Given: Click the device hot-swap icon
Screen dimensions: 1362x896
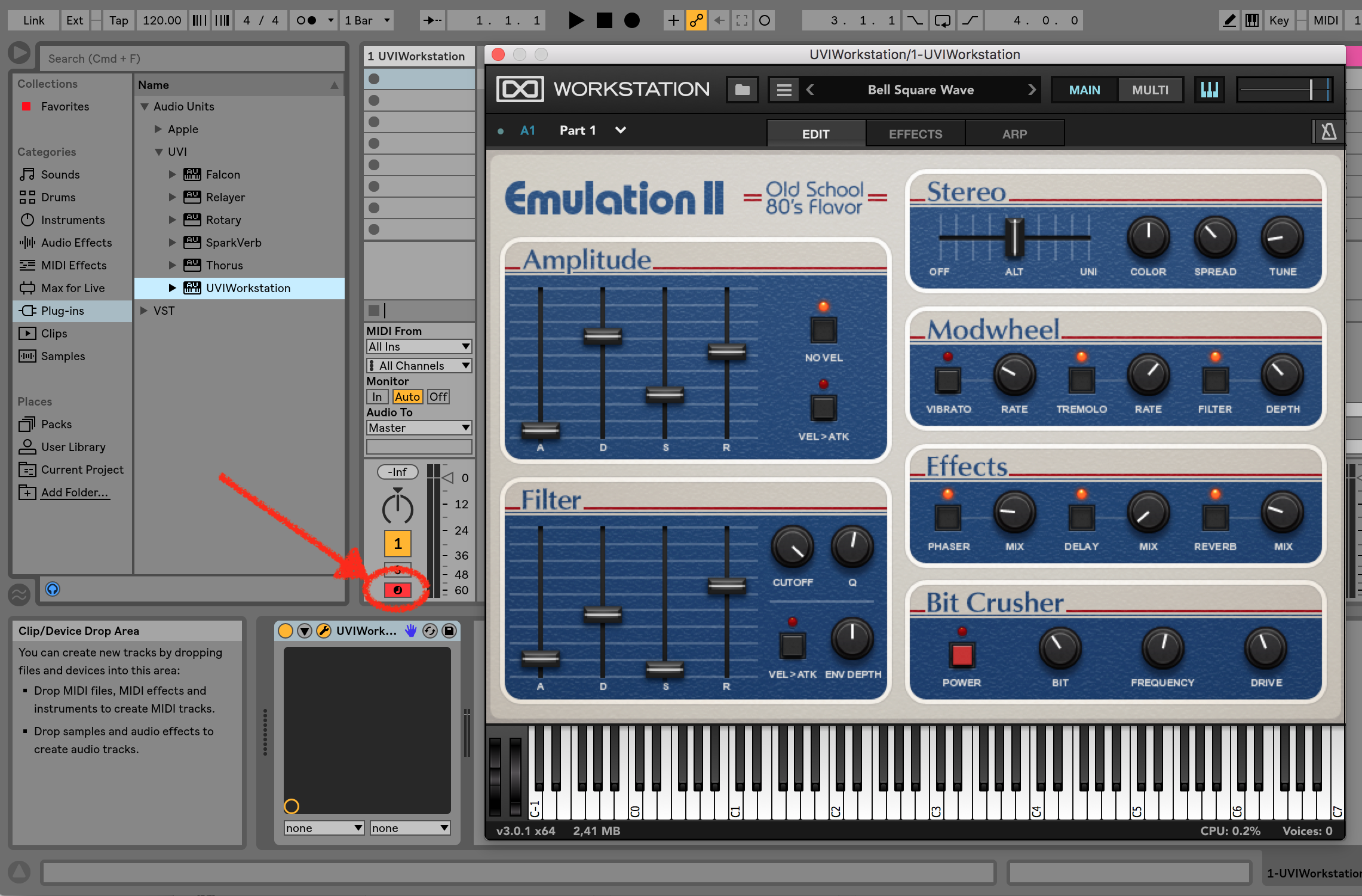Looking at the screenshot, I should point(430,631).
